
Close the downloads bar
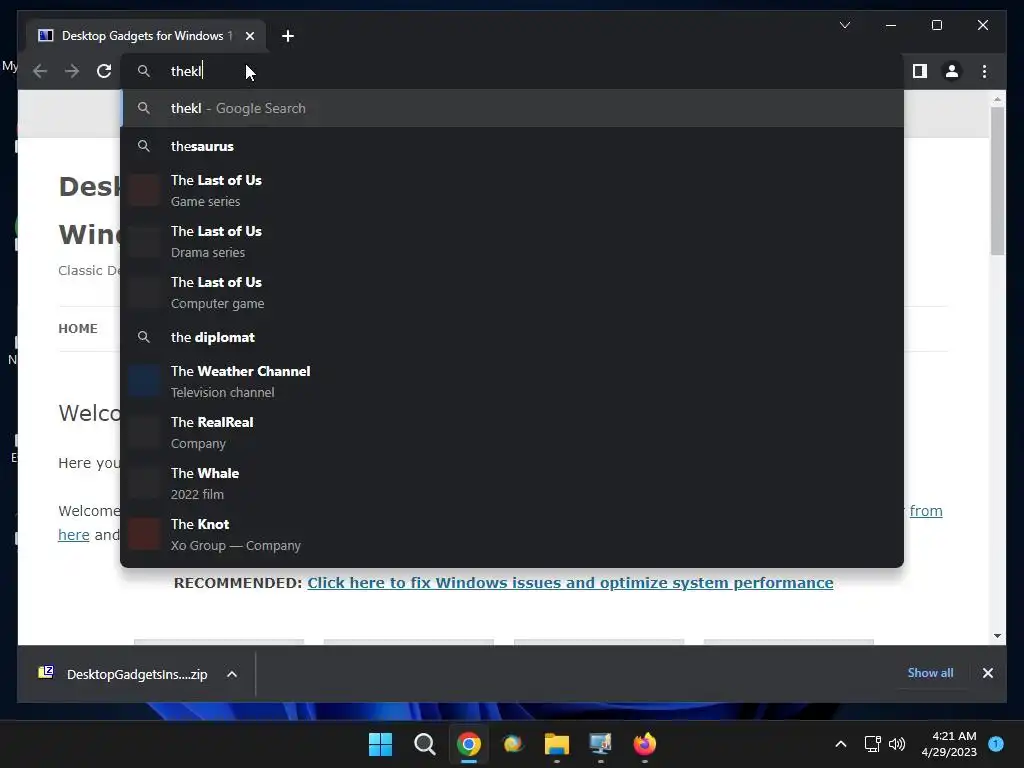(987, 673)
